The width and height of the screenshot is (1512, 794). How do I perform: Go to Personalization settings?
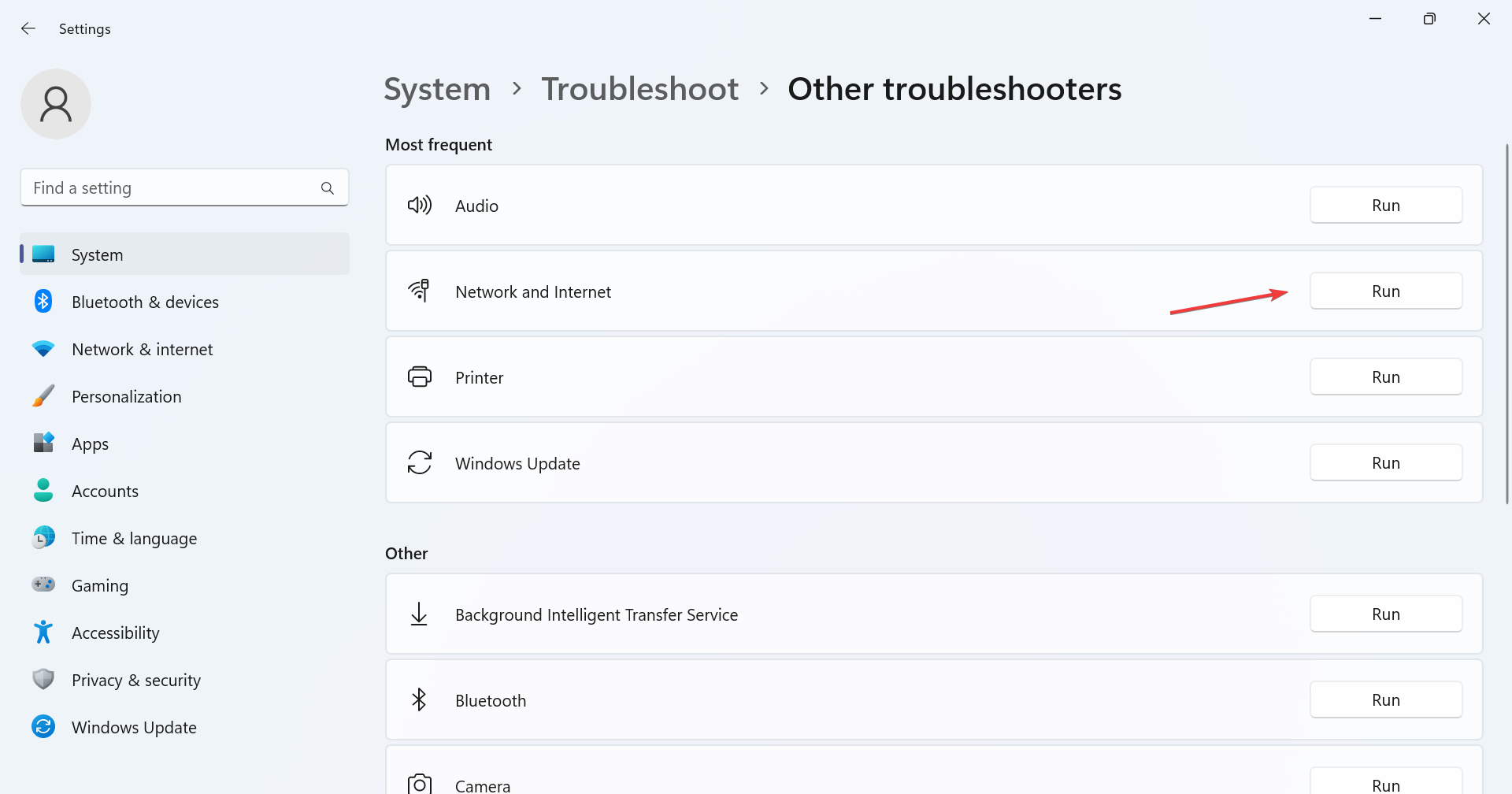tap(185, 396)
